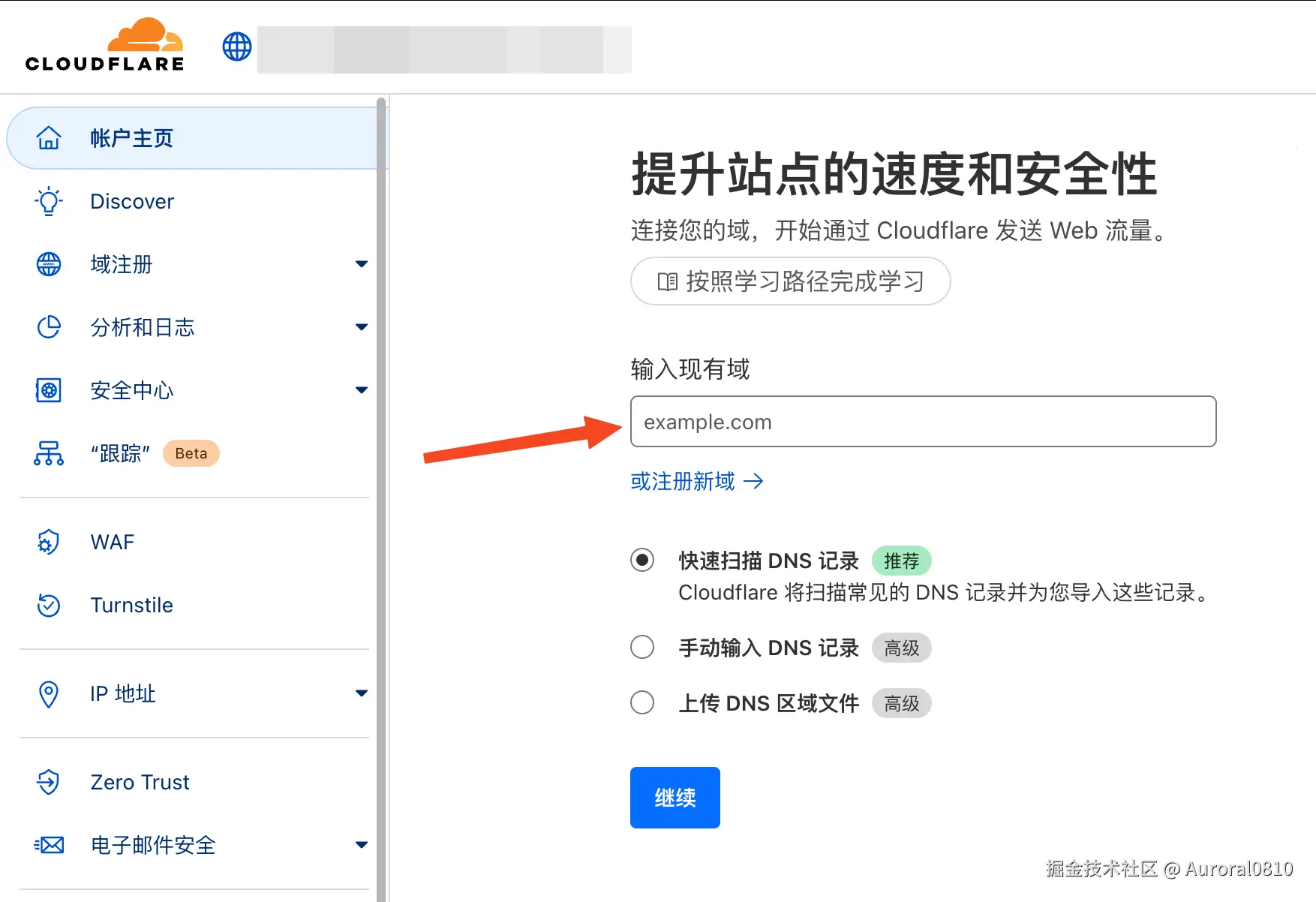Expand the IP 地址 sidebar section
This screenshot has width=1316, height=902.
point(362,693)
